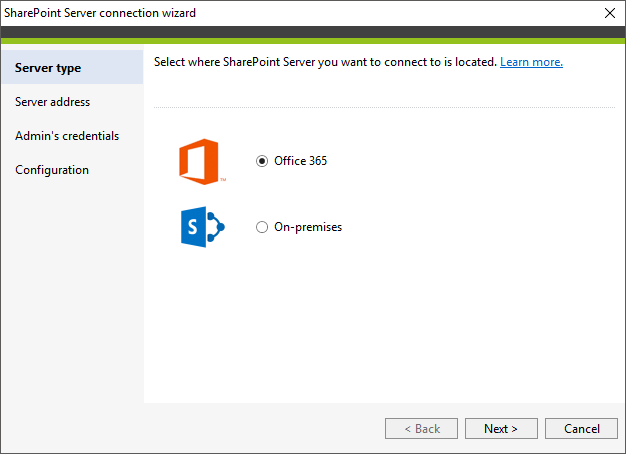Screen dimensions: 626x454
Task: Click the orange Office 365 logo icon
Action: point(199,162)
